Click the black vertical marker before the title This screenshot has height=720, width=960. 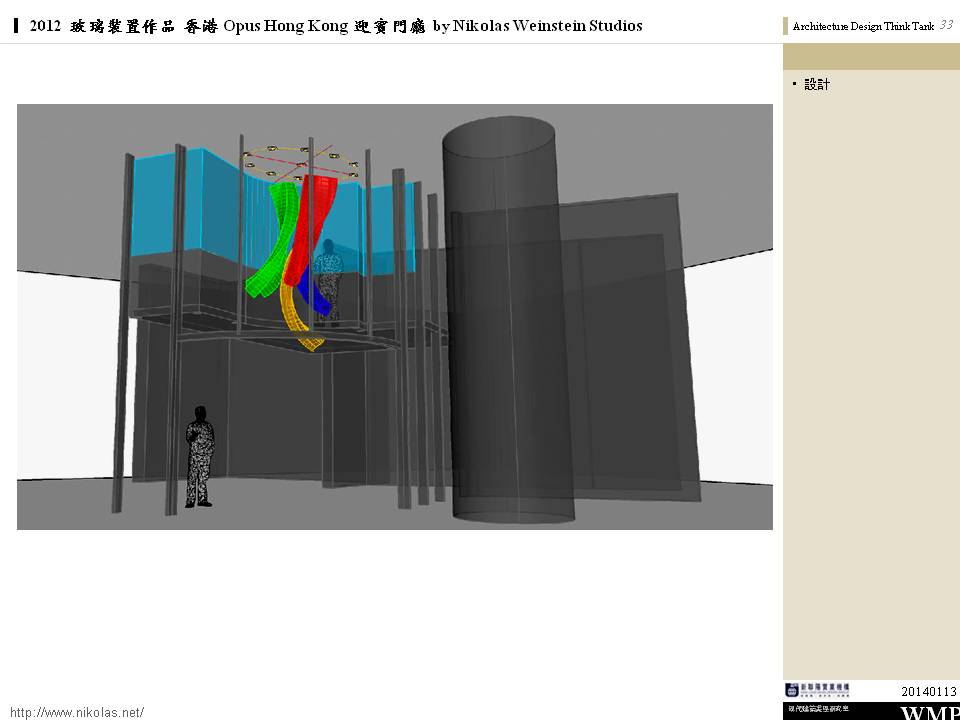[x=17, y=26]
